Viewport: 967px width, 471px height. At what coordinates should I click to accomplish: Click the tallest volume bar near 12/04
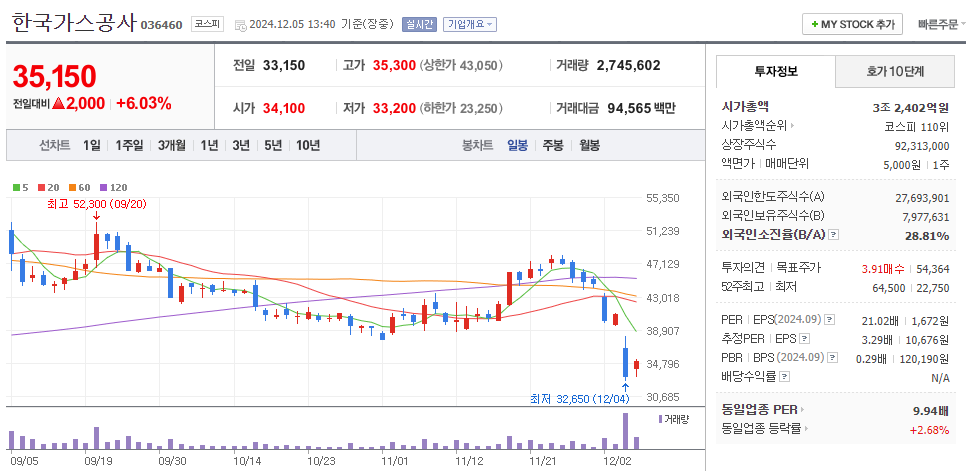click(x=625, y=431)
